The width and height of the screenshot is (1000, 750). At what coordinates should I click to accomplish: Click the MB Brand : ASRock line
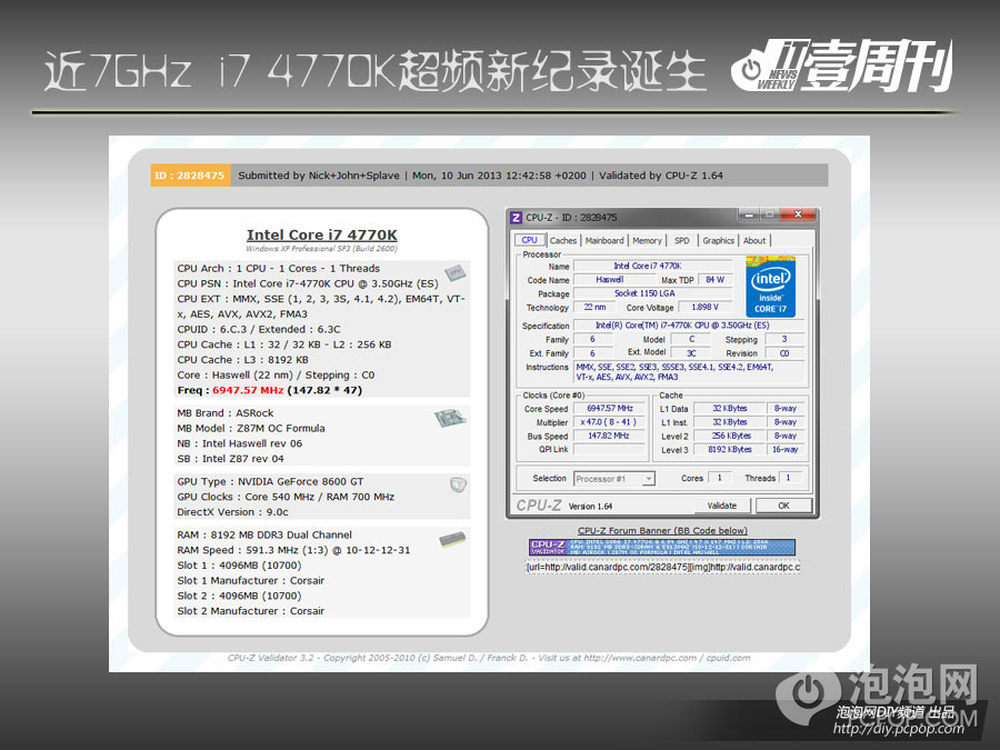[225, 413]
